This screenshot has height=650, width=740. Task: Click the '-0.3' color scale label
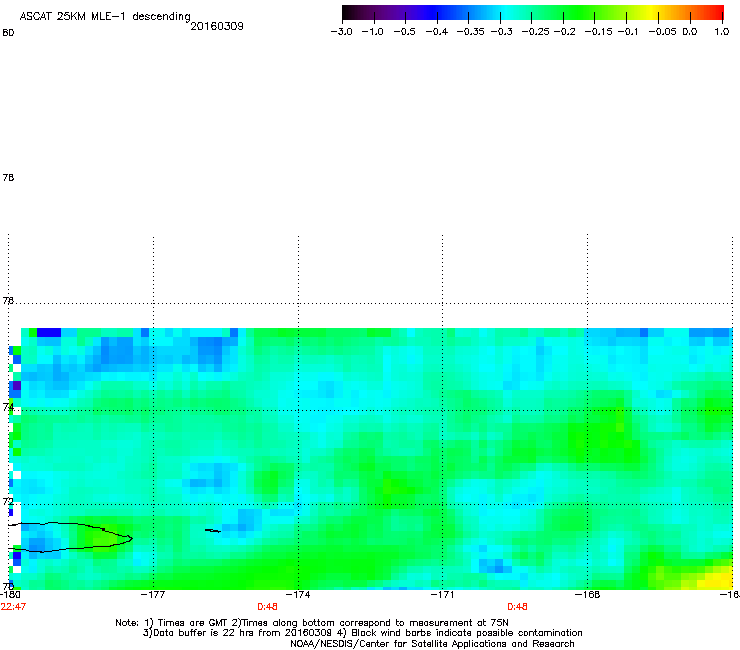coord(501,32)
